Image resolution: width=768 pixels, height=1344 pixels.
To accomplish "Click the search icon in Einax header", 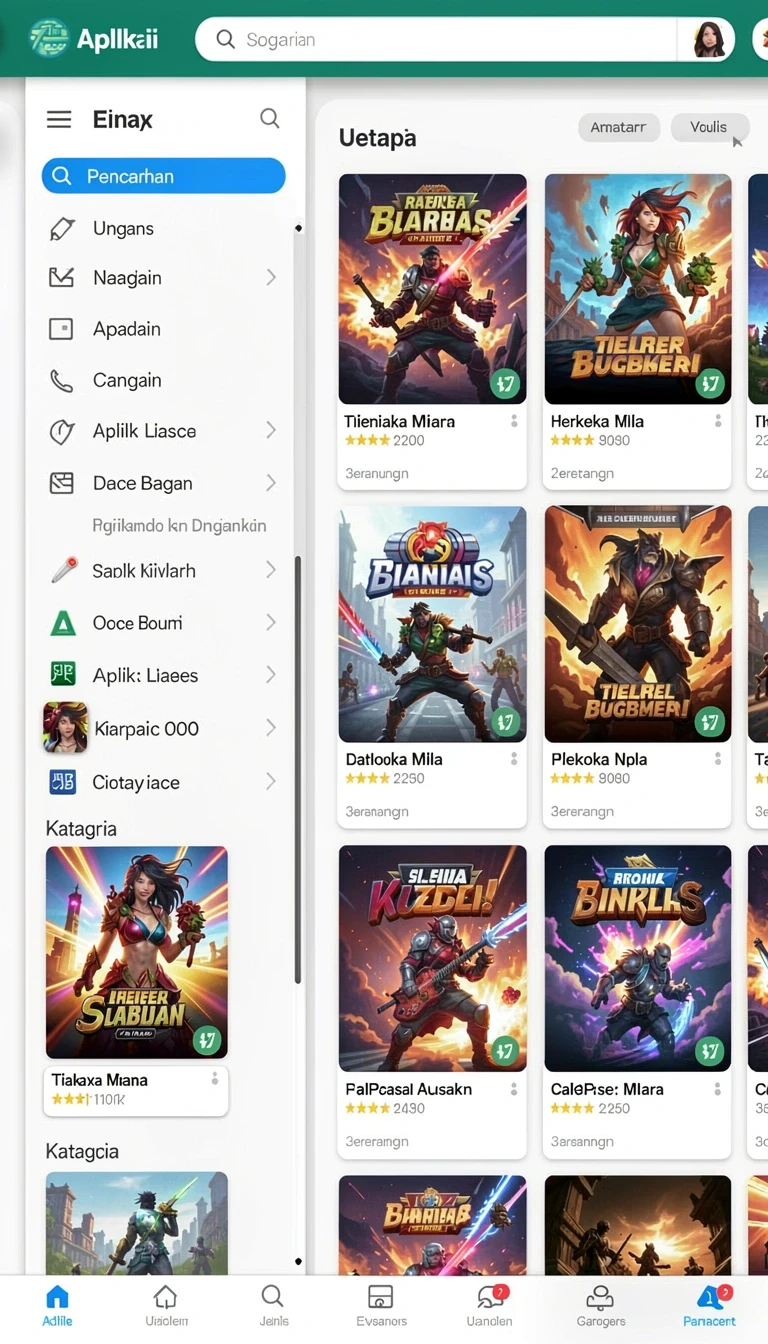I will click(x=269, y=118).
